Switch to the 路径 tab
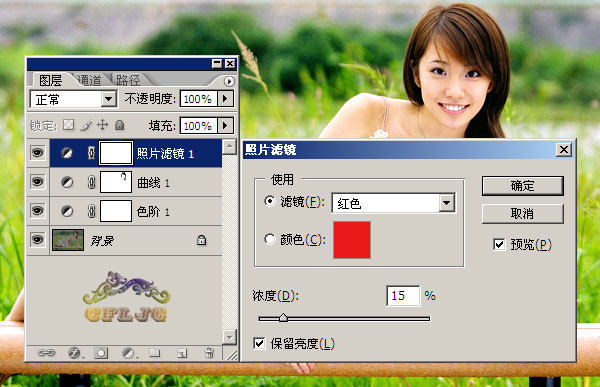This screenshot has height=387, width=600. click(x=128, y=80)
